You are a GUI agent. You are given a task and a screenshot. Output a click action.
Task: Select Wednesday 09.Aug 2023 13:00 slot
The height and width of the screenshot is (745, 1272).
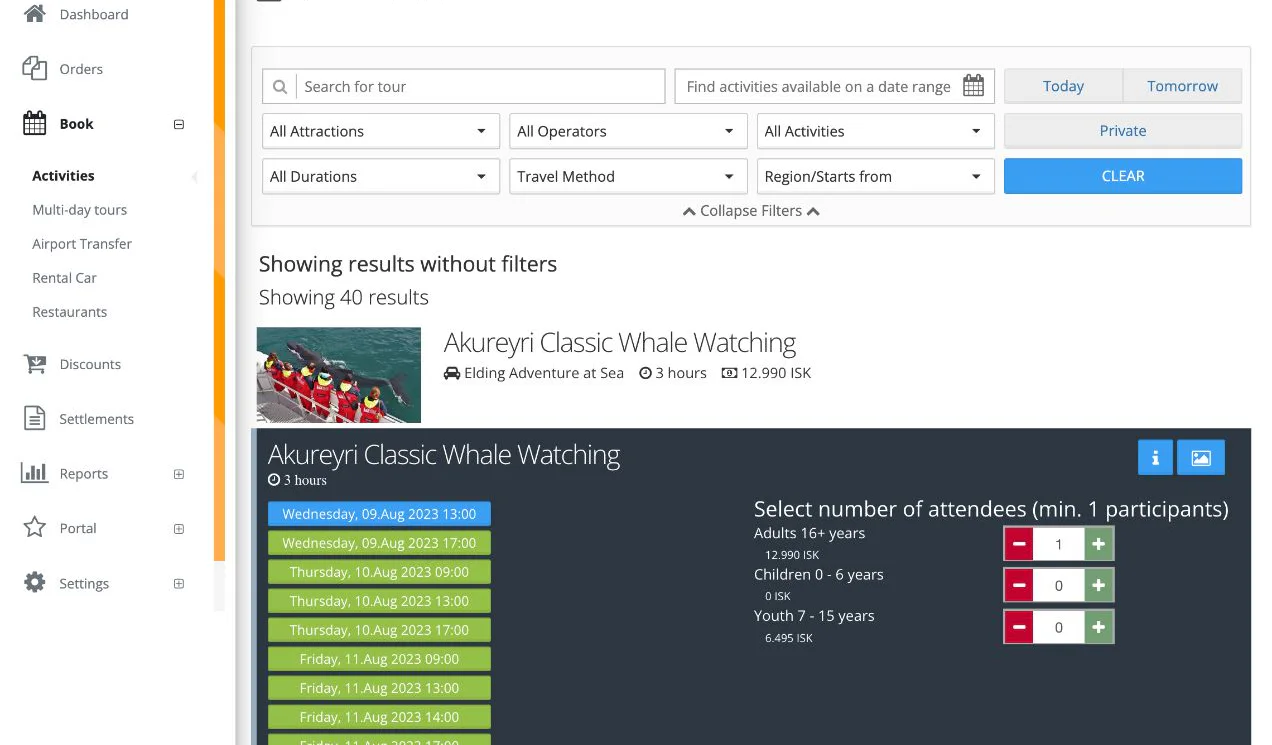click(379, 514)
